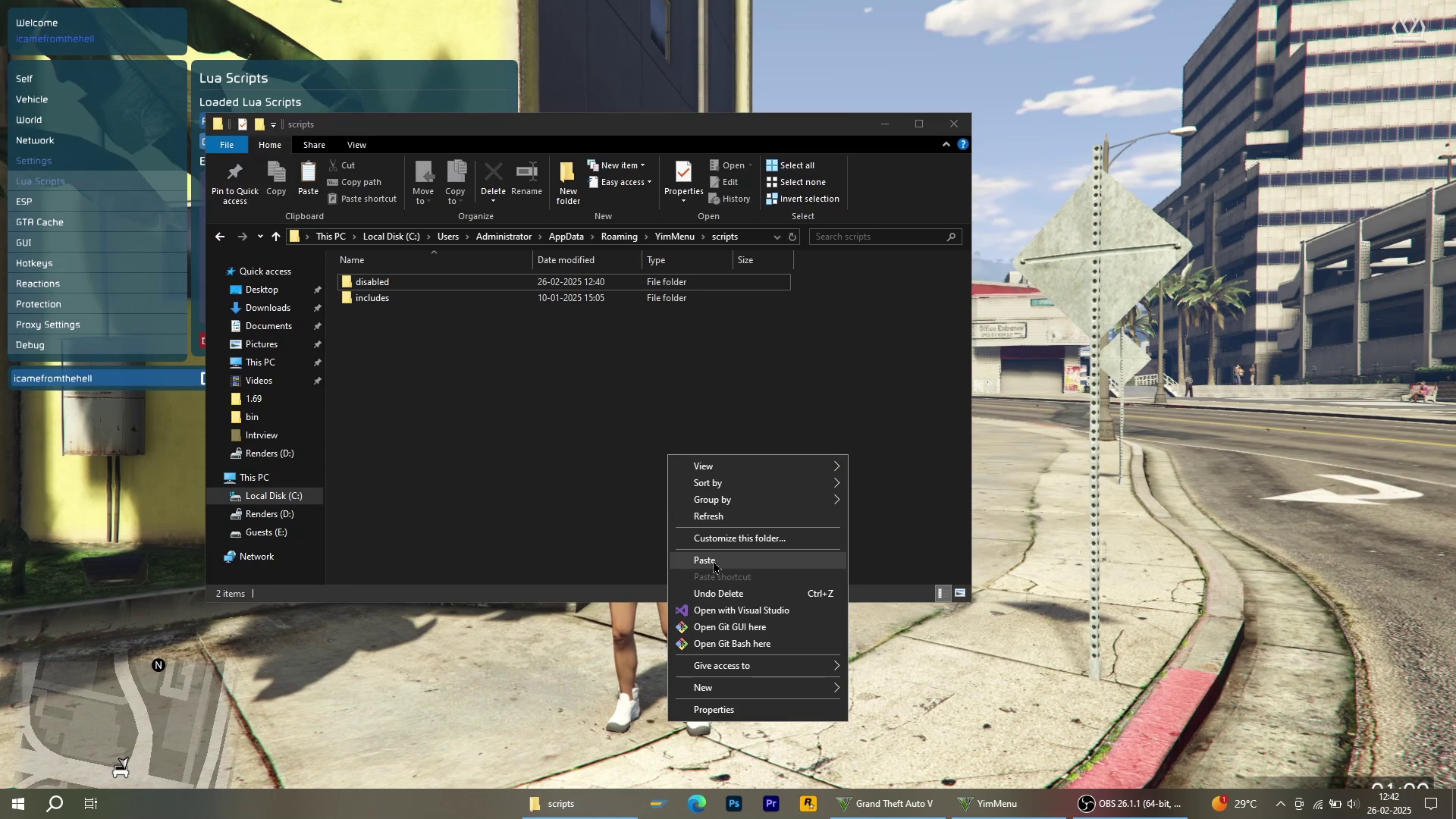Click the Up one level arrow

tap(276, 237)
